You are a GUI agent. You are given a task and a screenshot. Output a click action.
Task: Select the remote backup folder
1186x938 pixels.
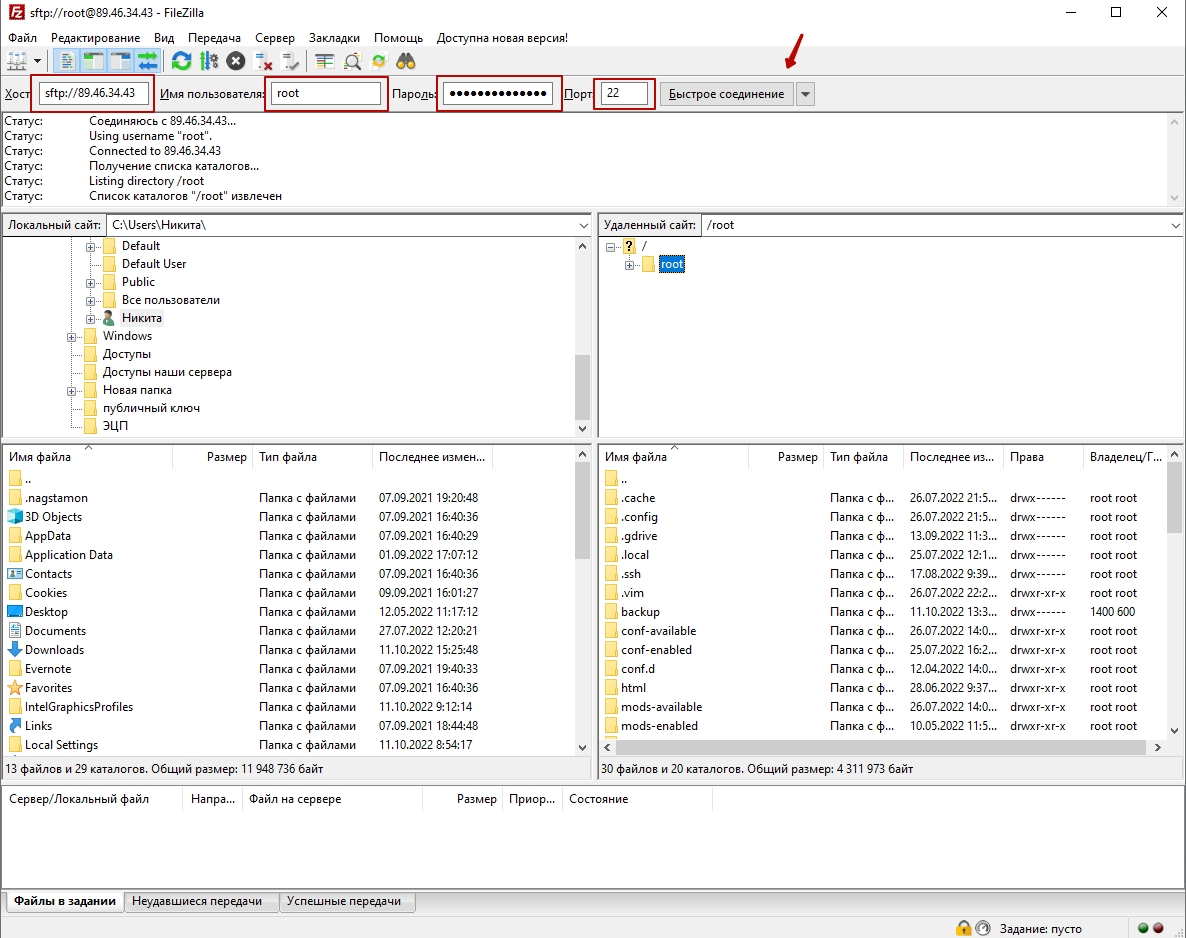coord(640,612)
